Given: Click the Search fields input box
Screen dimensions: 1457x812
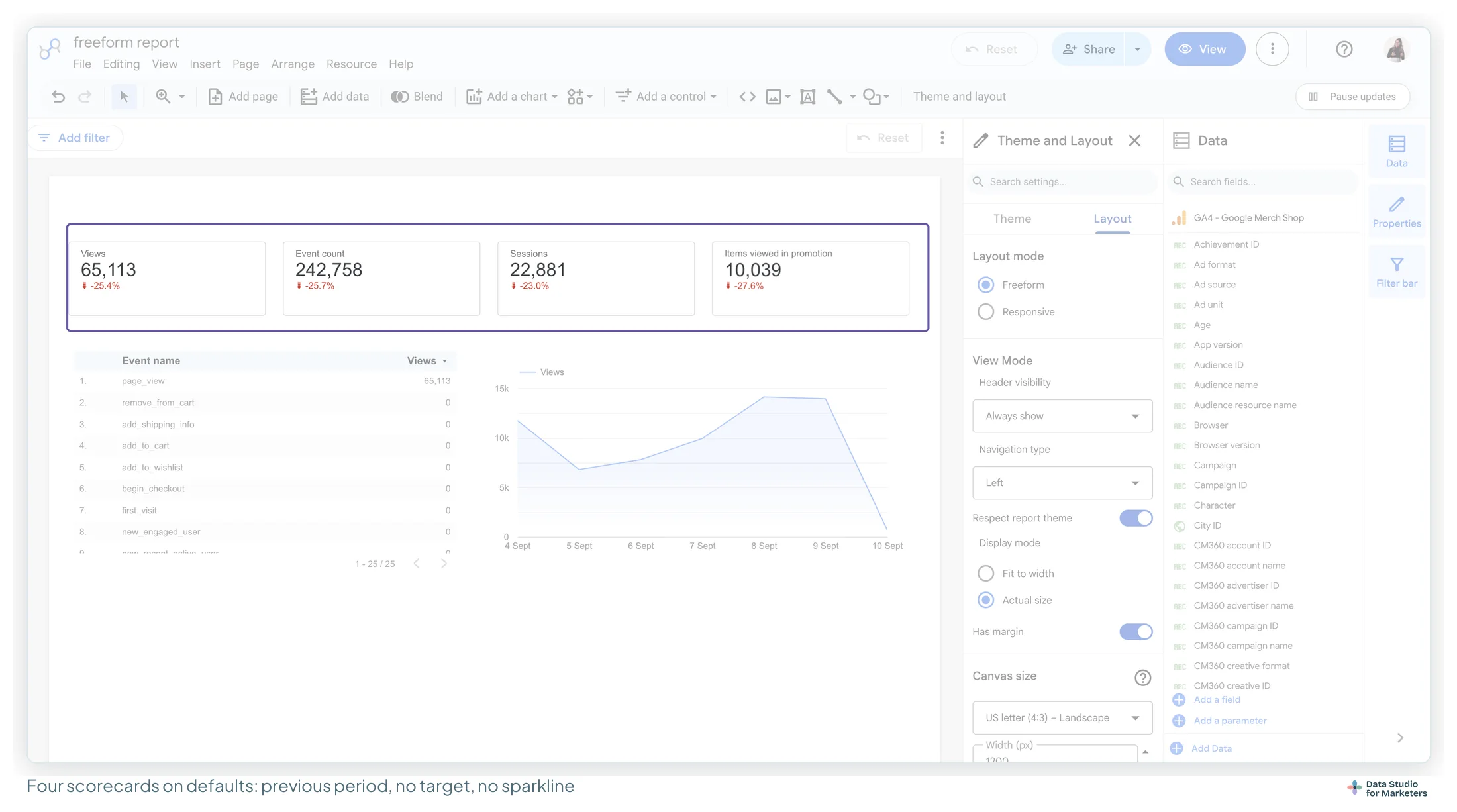Looking at the screenshot, I should (x=1264, y=182).
